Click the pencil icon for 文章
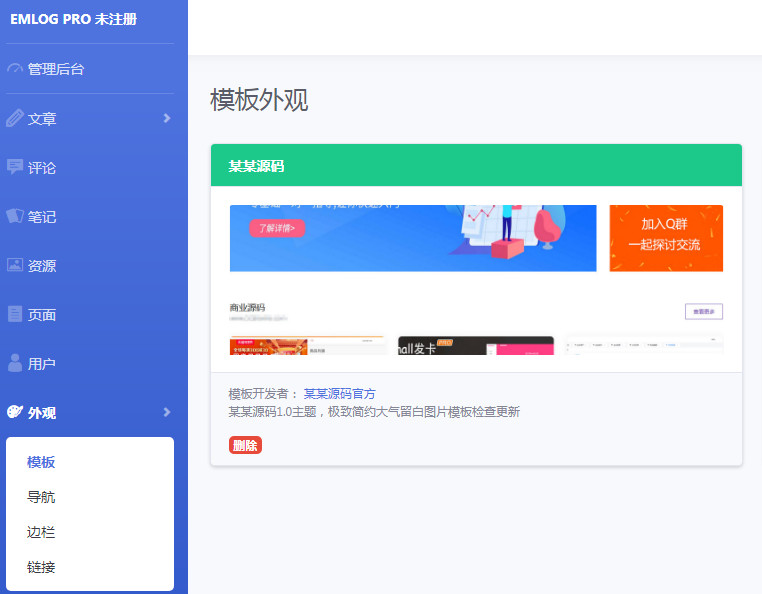 pyautogui.click(x=15, y=118)
